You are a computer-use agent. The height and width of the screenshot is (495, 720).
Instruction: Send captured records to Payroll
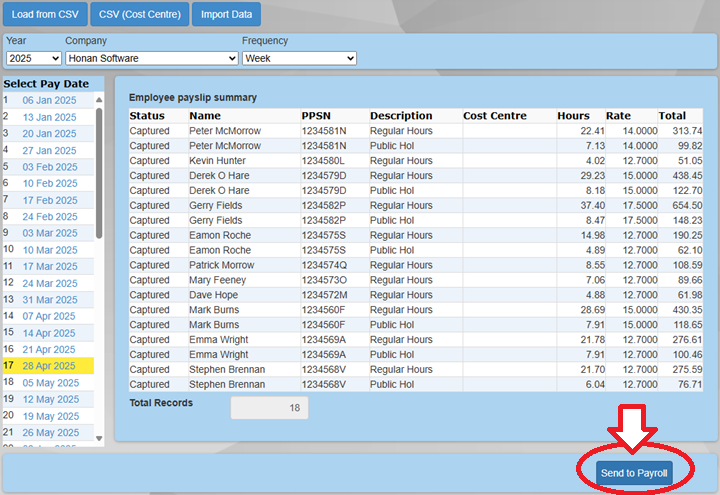pyautogui.click(x=633, y=472)
